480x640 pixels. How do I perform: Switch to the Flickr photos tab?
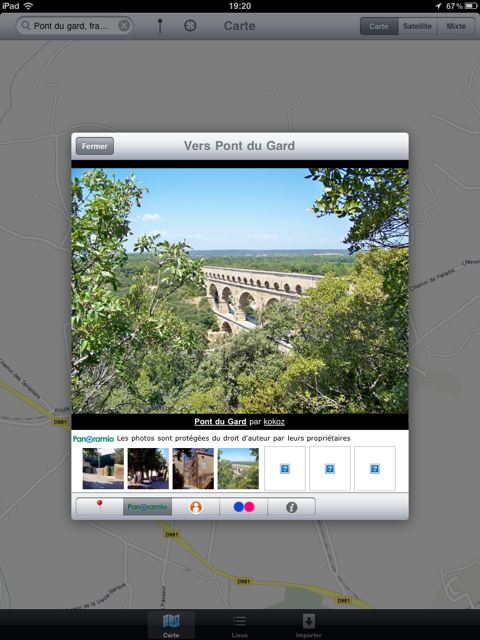click(x=244, y=507)
